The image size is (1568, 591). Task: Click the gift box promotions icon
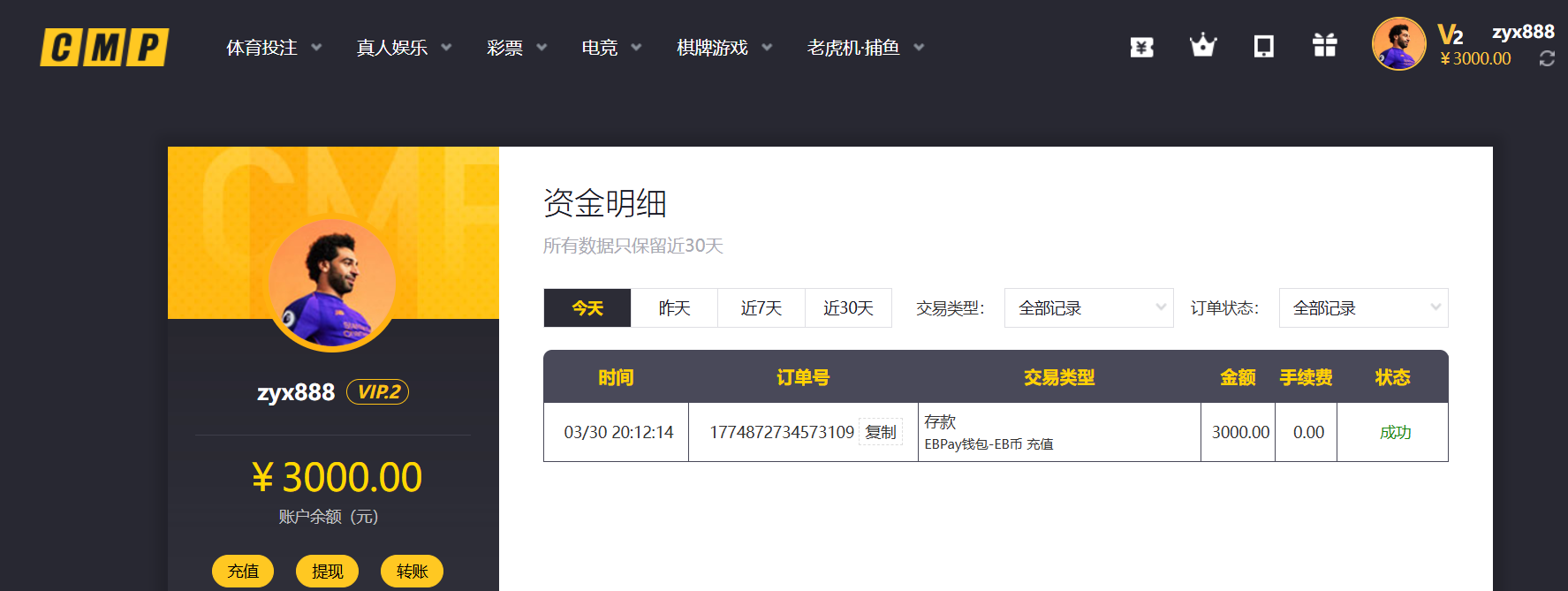(x=1324, y=46)
